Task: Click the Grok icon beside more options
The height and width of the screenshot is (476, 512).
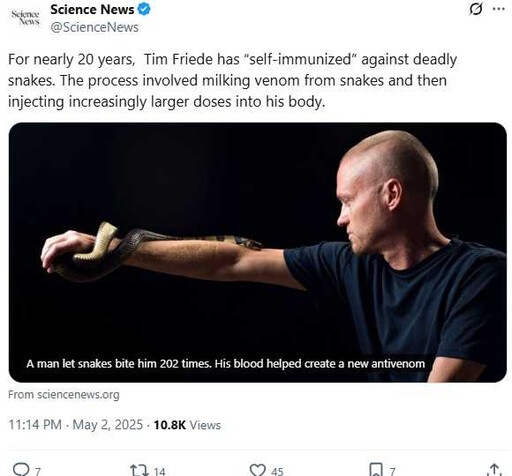Action: tap(475, 9)
